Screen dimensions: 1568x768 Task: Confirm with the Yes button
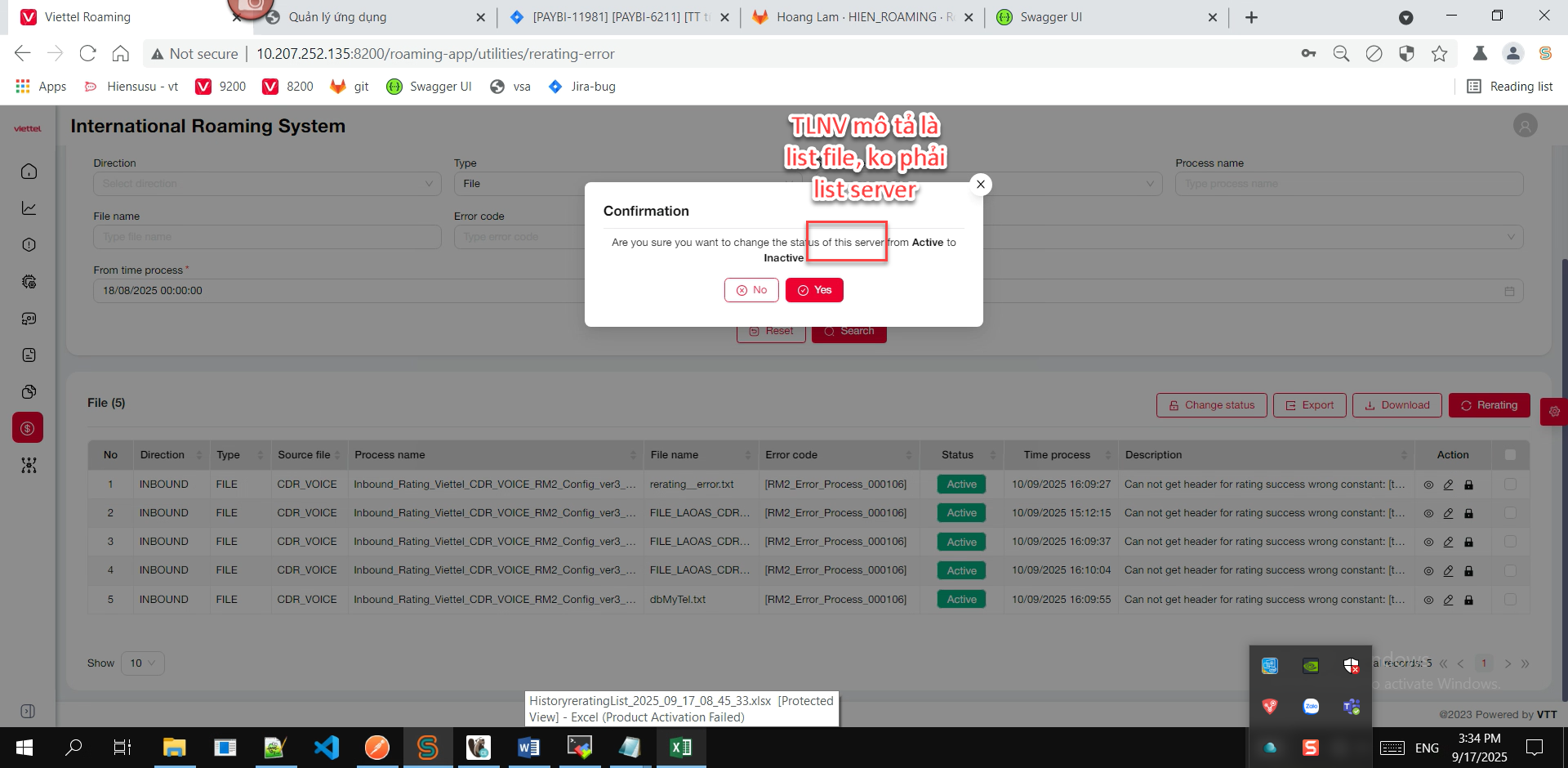point(814,290)
